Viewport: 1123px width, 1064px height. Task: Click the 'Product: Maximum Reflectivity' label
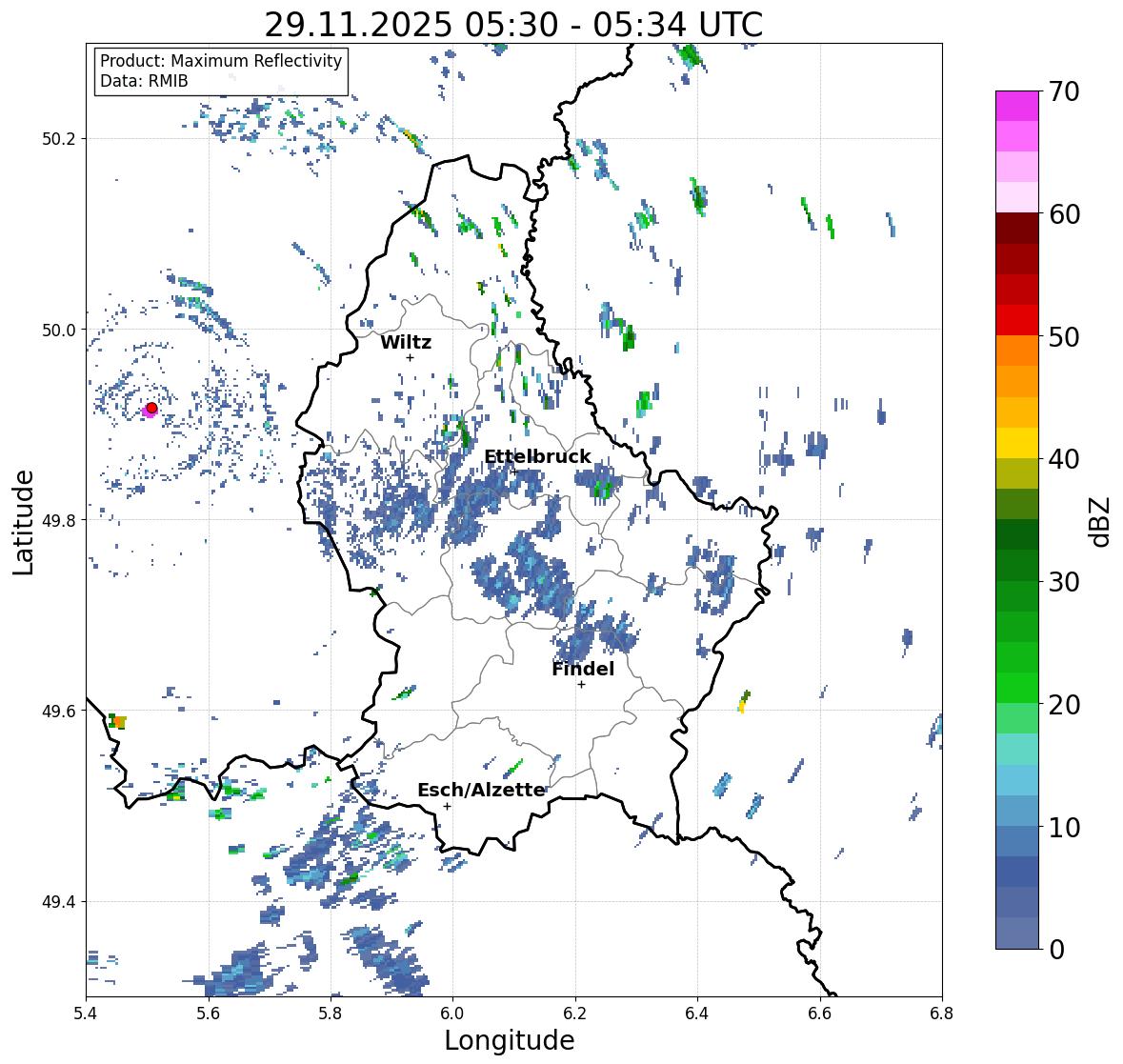click(x=221, y=61)
